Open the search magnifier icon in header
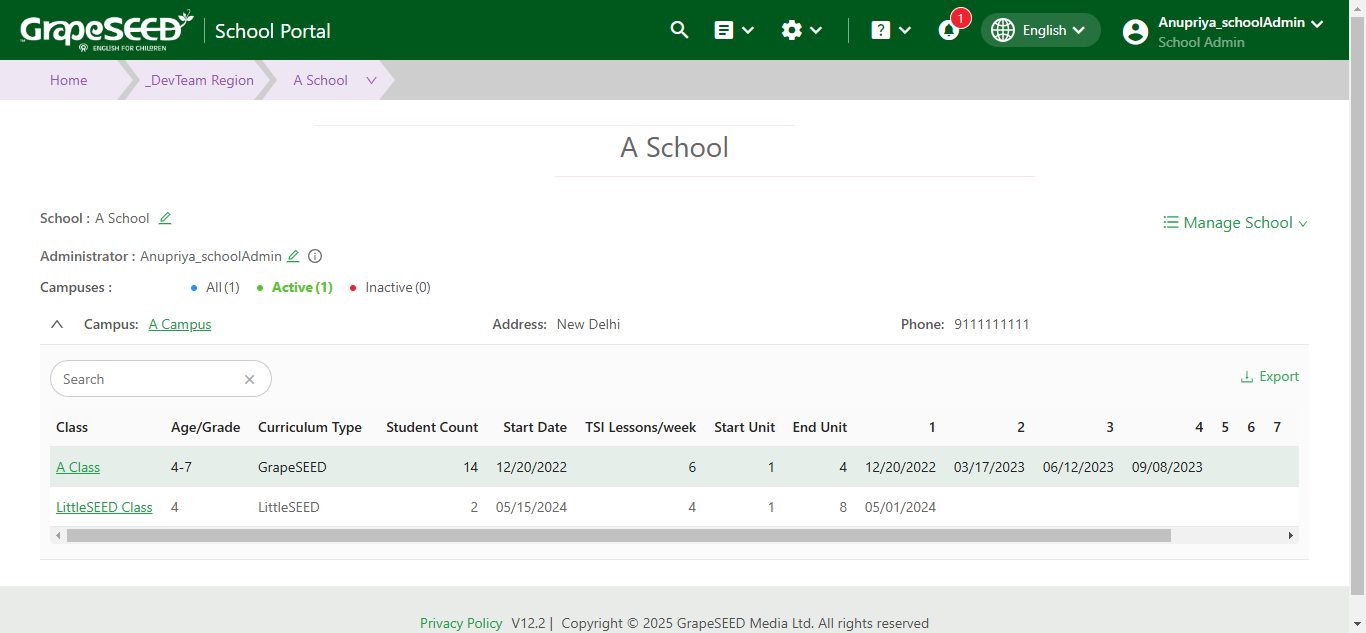Screen dimensions: 1366x633 [679, 30]
